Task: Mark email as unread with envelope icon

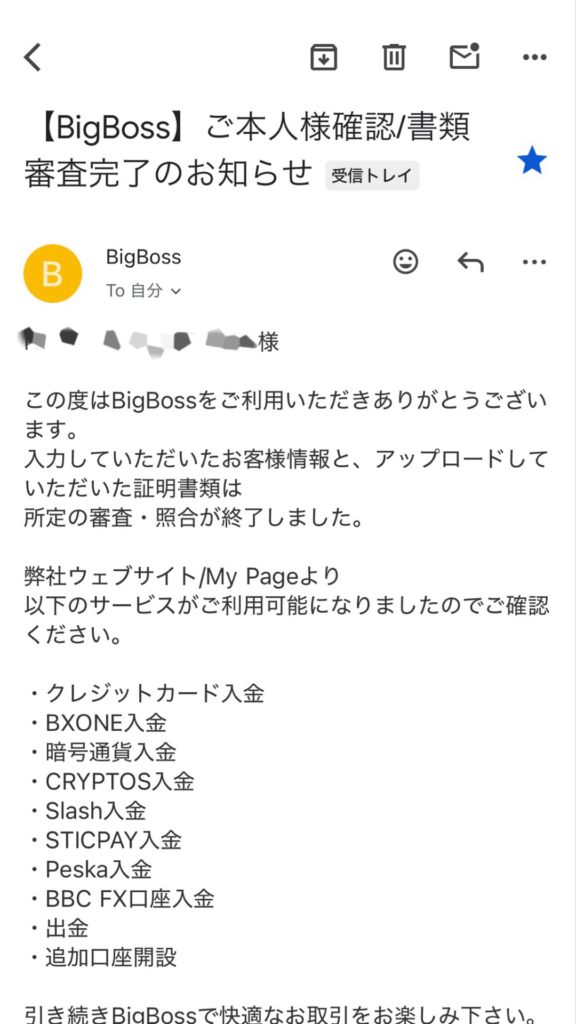Action: [x=465, y=56]
